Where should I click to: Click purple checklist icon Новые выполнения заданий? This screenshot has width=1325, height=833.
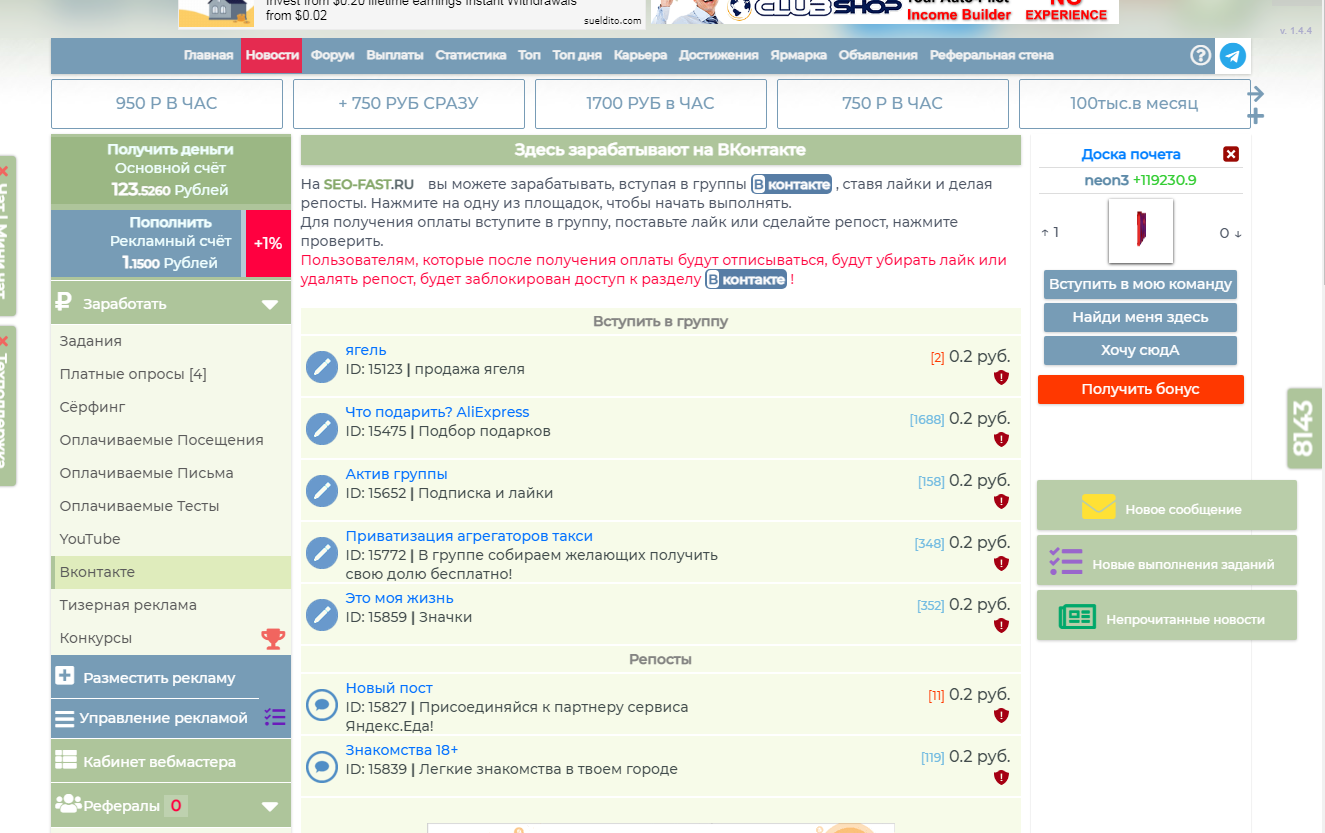[x=1066, y=562]
